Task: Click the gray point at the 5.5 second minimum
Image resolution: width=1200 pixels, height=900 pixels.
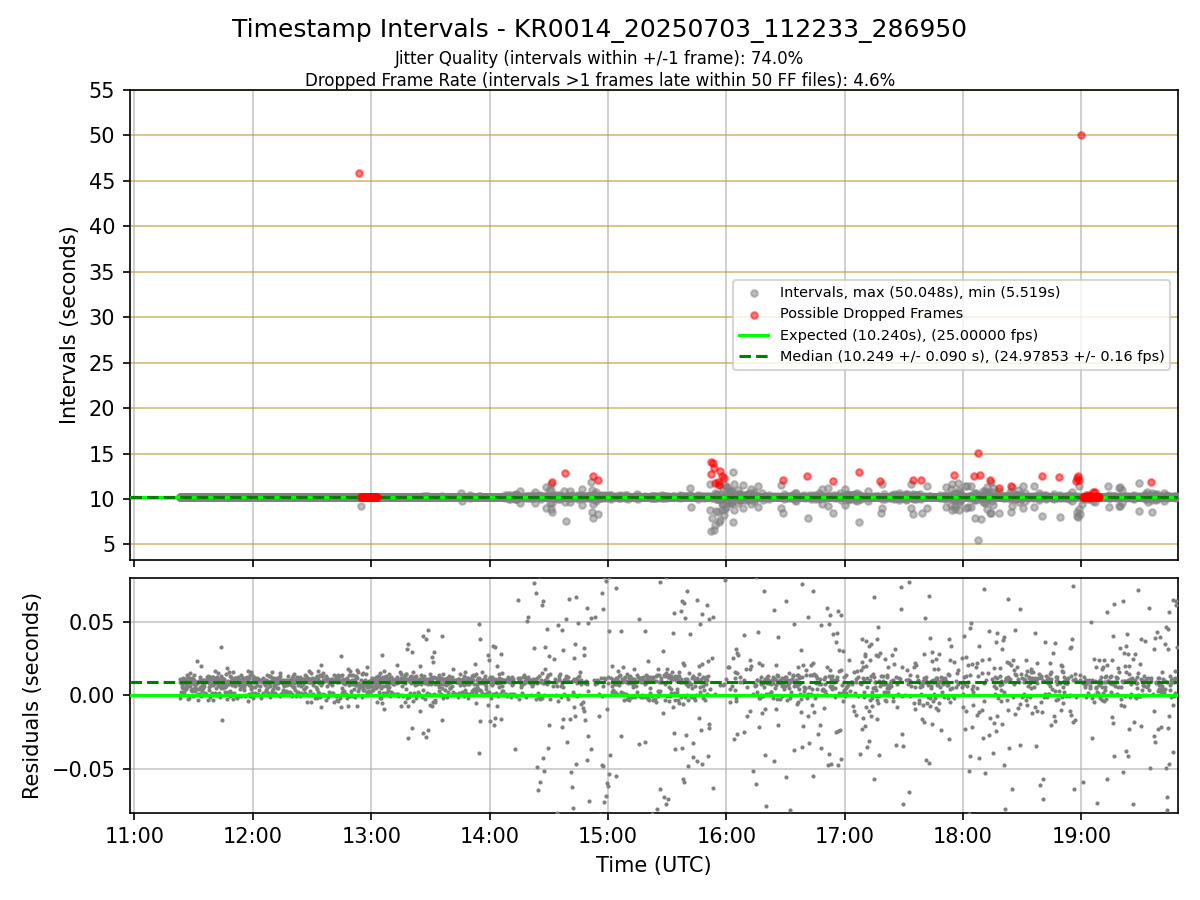Action: tap(978, 540)
